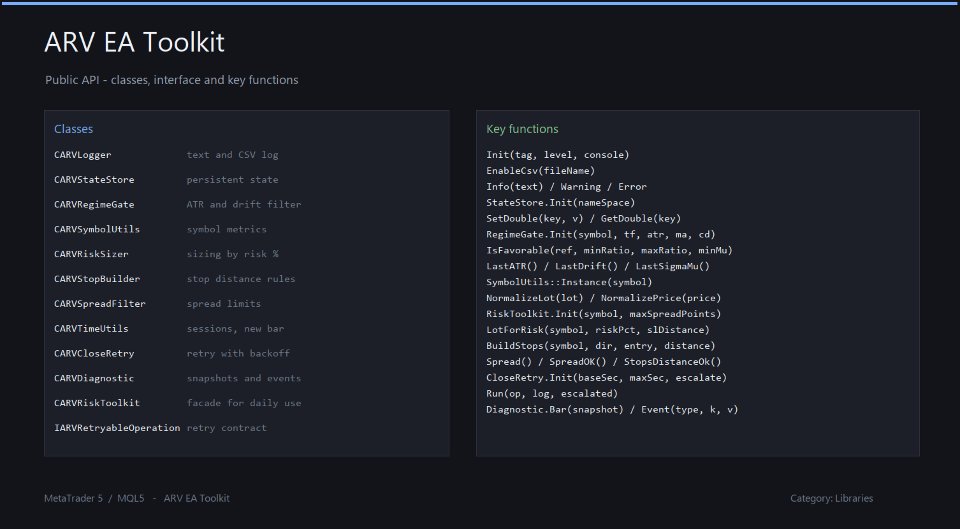This screenshot has width=960, height=529.
Task: Click the 'symbol metrics' description
Action: (x=227, y=229)
